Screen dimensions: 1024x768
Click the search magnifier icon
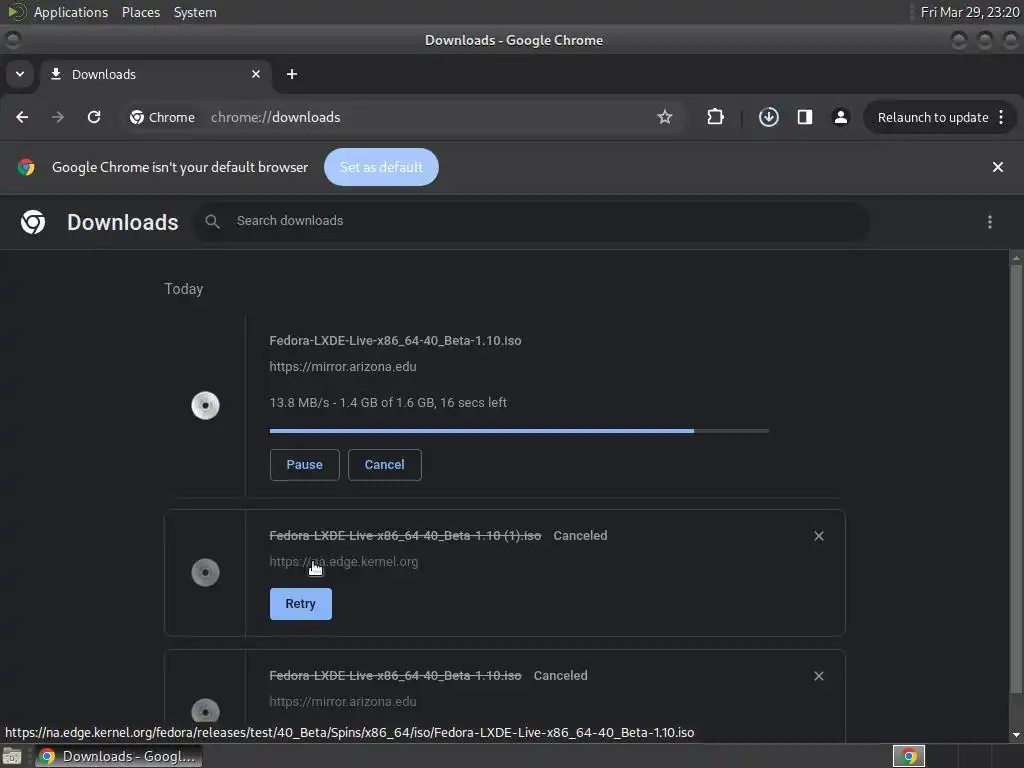pos(212,221)
